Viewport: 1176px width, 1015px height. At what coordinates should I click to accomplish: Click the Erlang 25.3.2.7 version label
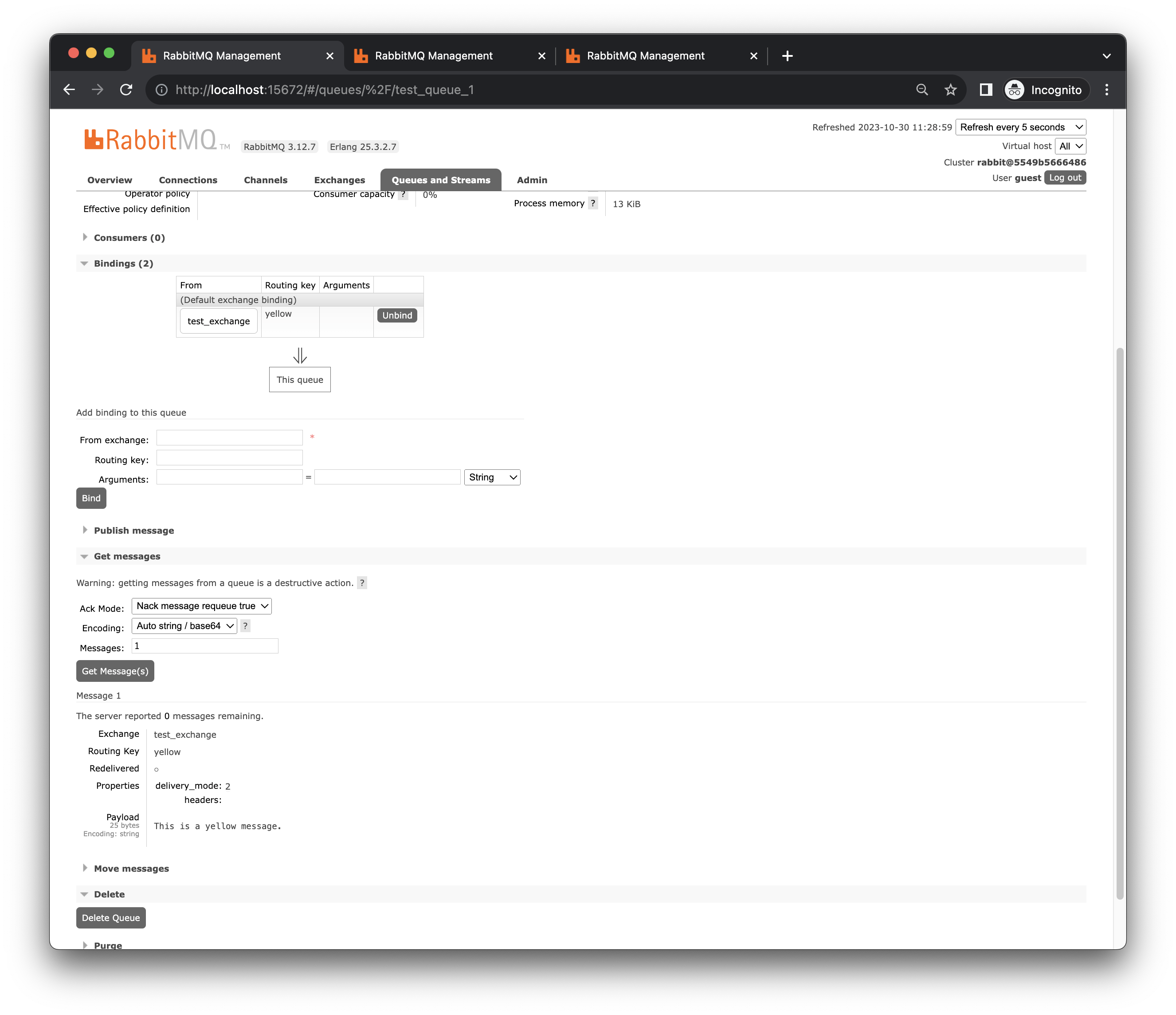pyautogui.click(x=363, y=146)
